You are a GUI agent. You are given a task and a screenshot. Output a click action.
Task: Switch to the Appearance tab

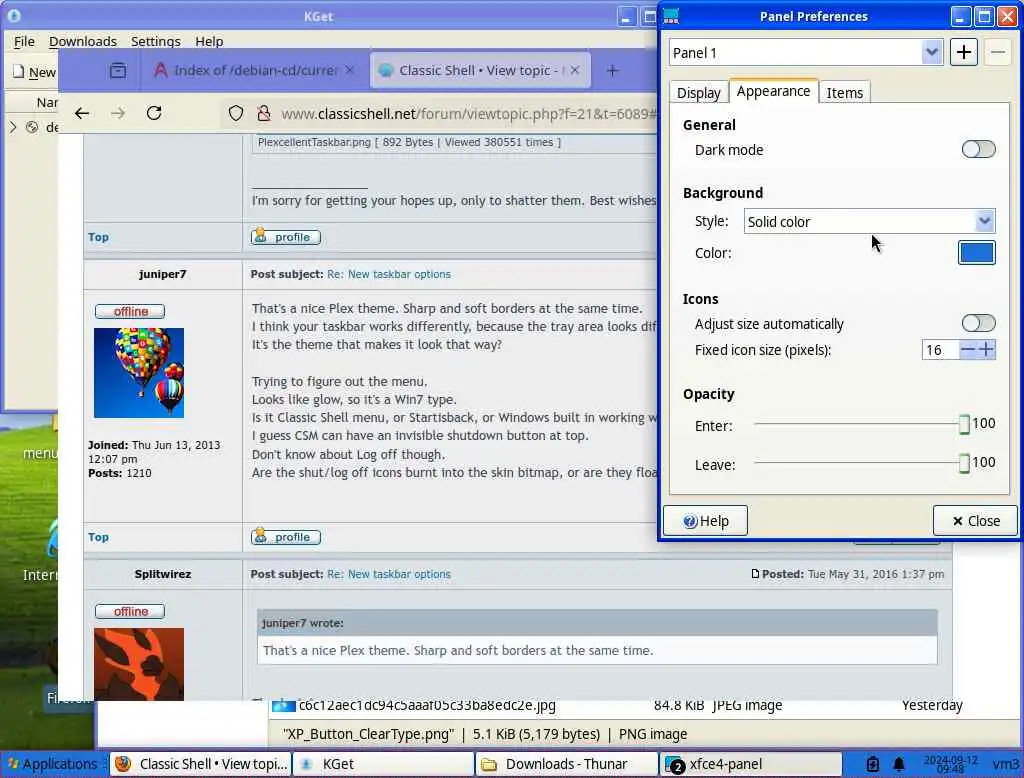(773, 91)
